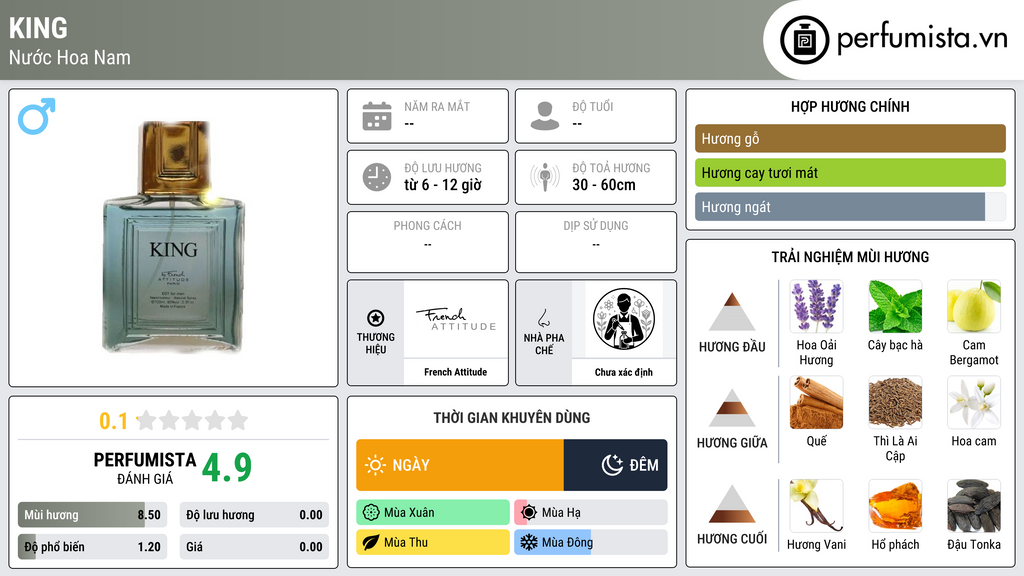The width and height of the screenshot is (1024, 576).
Task: Click the Hương đầu pyramid icon
Action: [732, 312]
